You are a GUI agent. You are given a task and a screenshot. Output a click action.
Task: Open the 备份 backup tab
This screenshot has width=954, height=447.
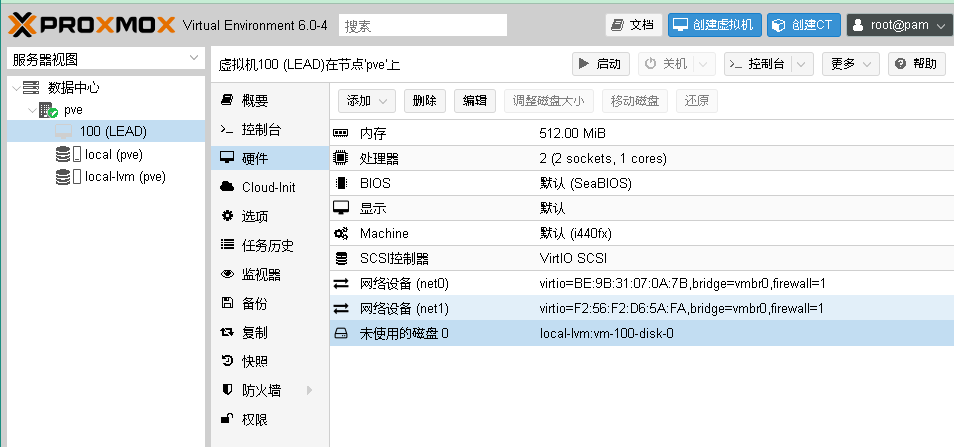[x=270, y=303]
